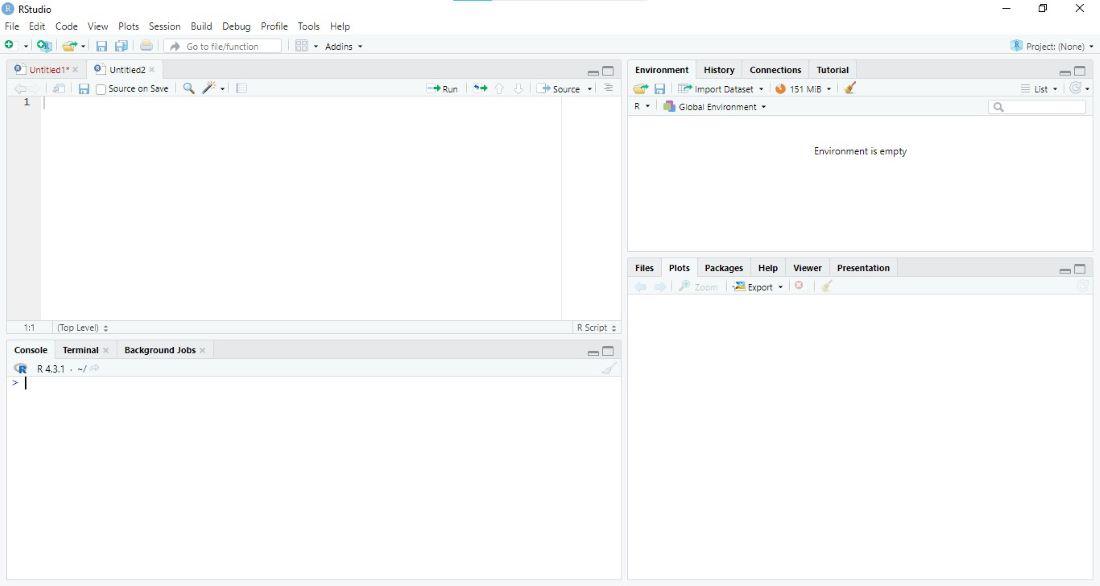Click the previous plot arrow
This screenshot has height=586, width=1100.
point(640,287)
